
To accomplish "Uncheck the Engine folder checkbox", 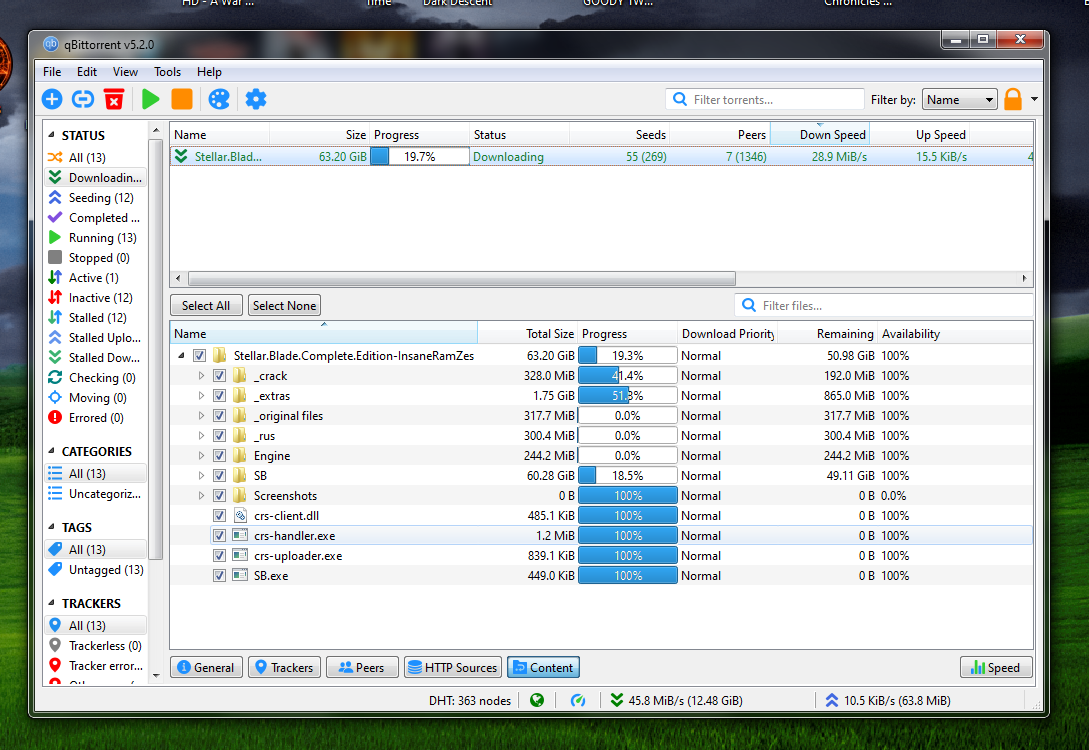I will click(219, 456).
